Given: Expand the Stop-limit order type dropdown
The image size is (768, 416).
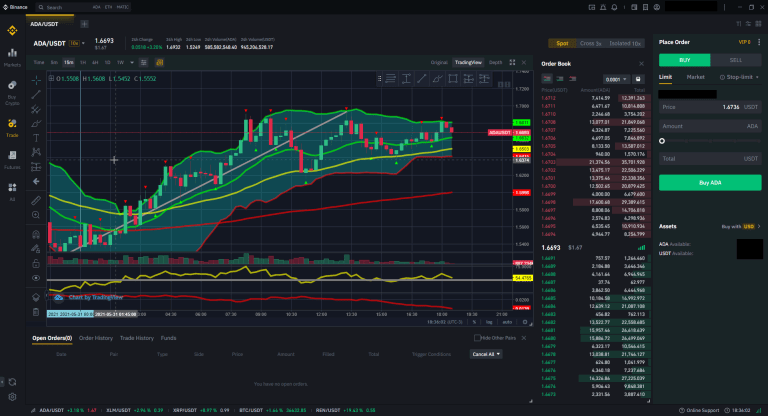Looking at the screenshot, I should point(739,77).
